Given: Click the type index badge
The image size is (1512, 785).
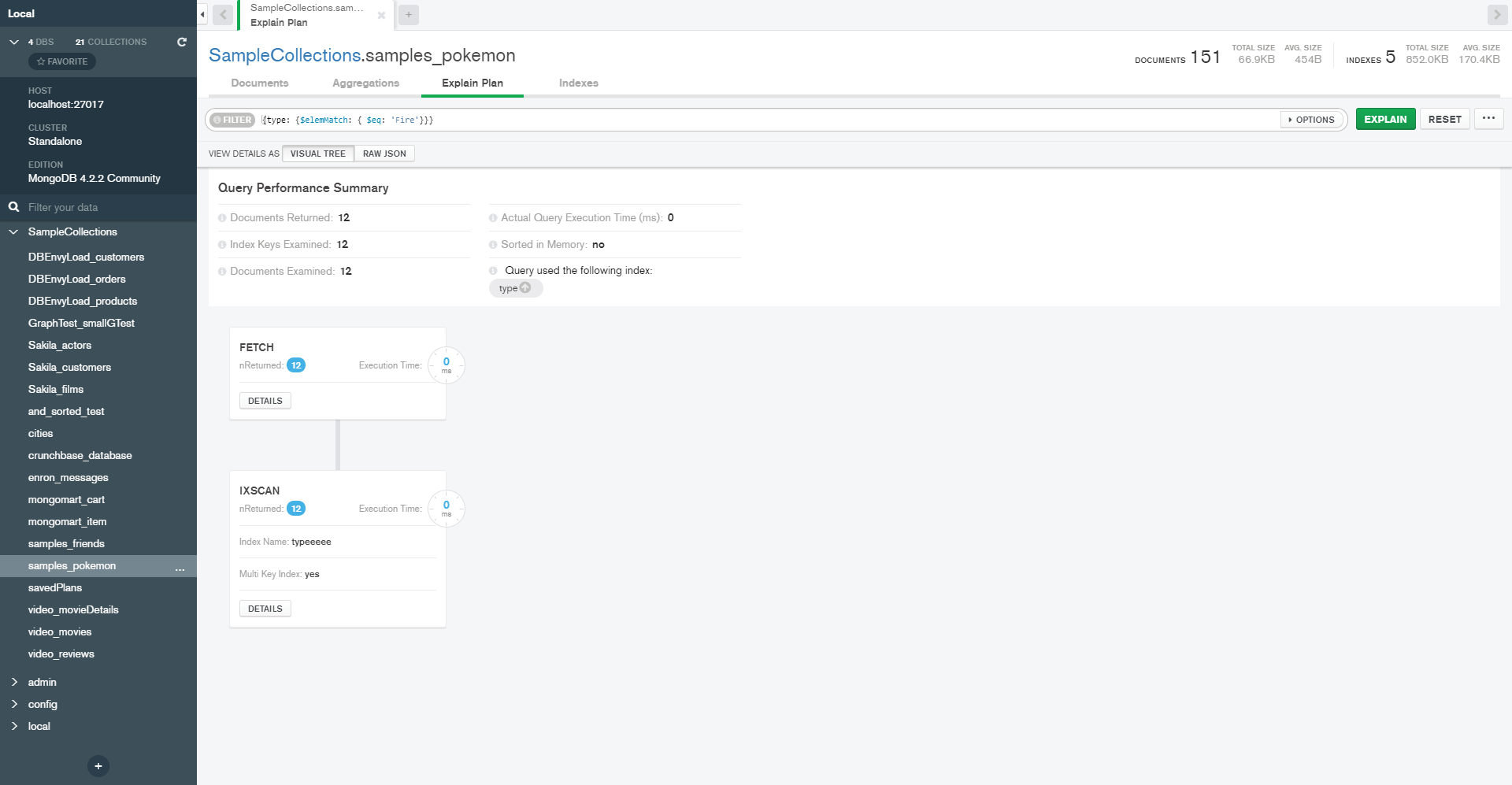Looking at the screenshot, I should pos(516,288).
